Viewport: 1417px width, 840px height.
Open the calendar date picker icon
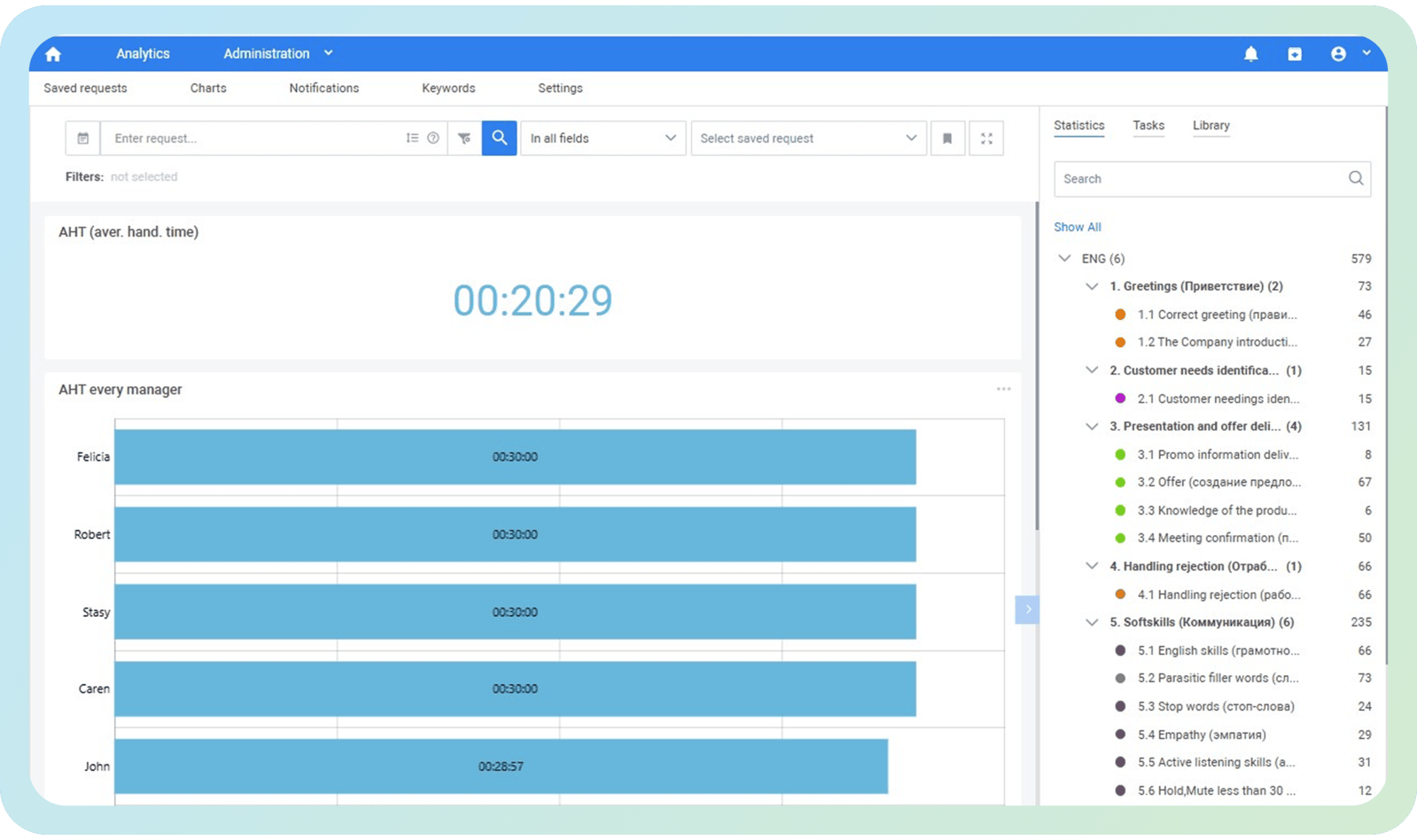pos(83,138)
